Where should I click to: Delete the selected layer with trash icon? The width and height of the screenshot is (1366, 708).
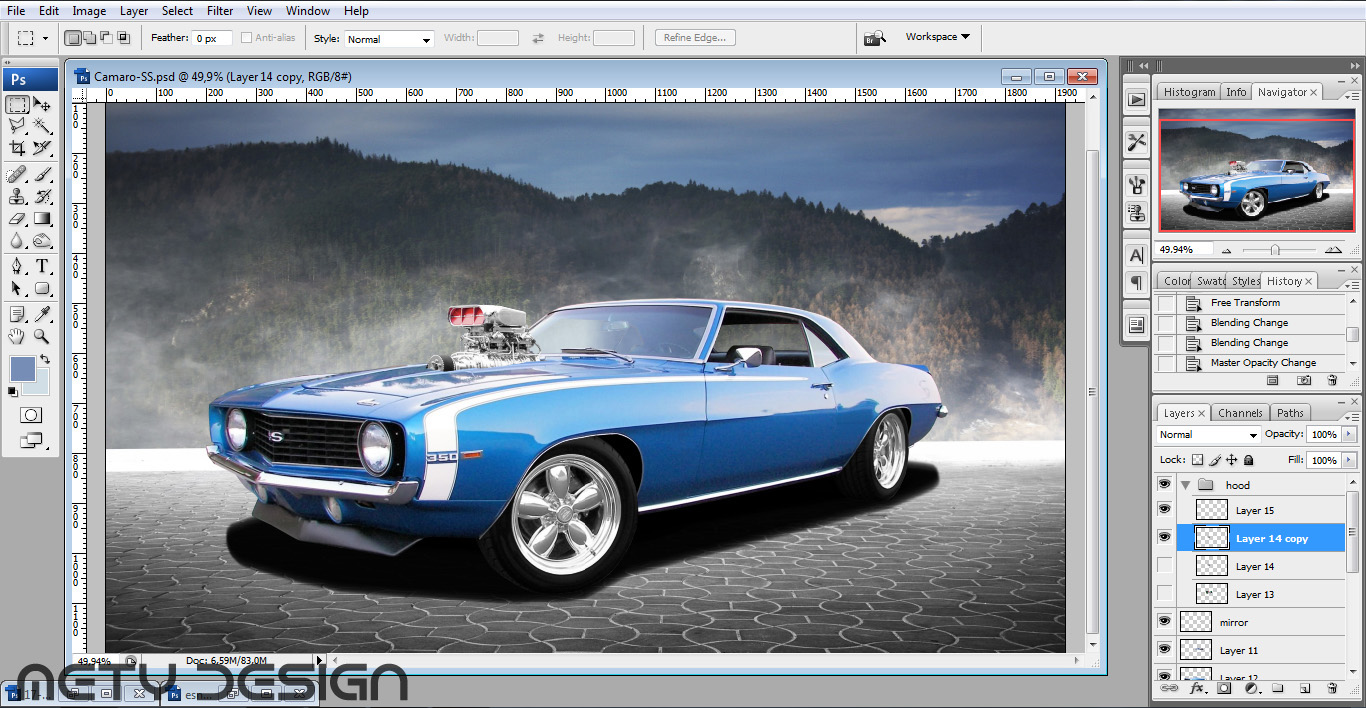coord(1332,688)
